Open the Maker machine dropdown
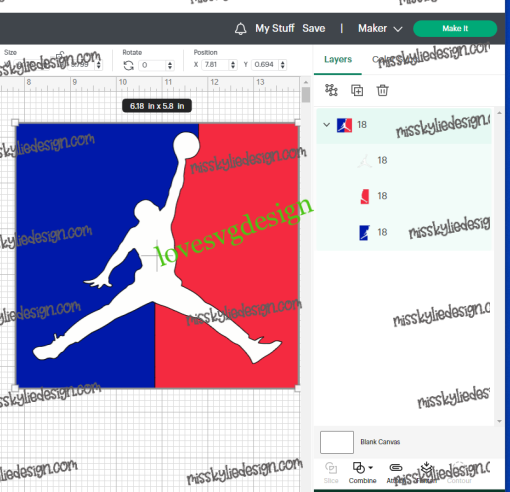 click(x=380, y=28)
